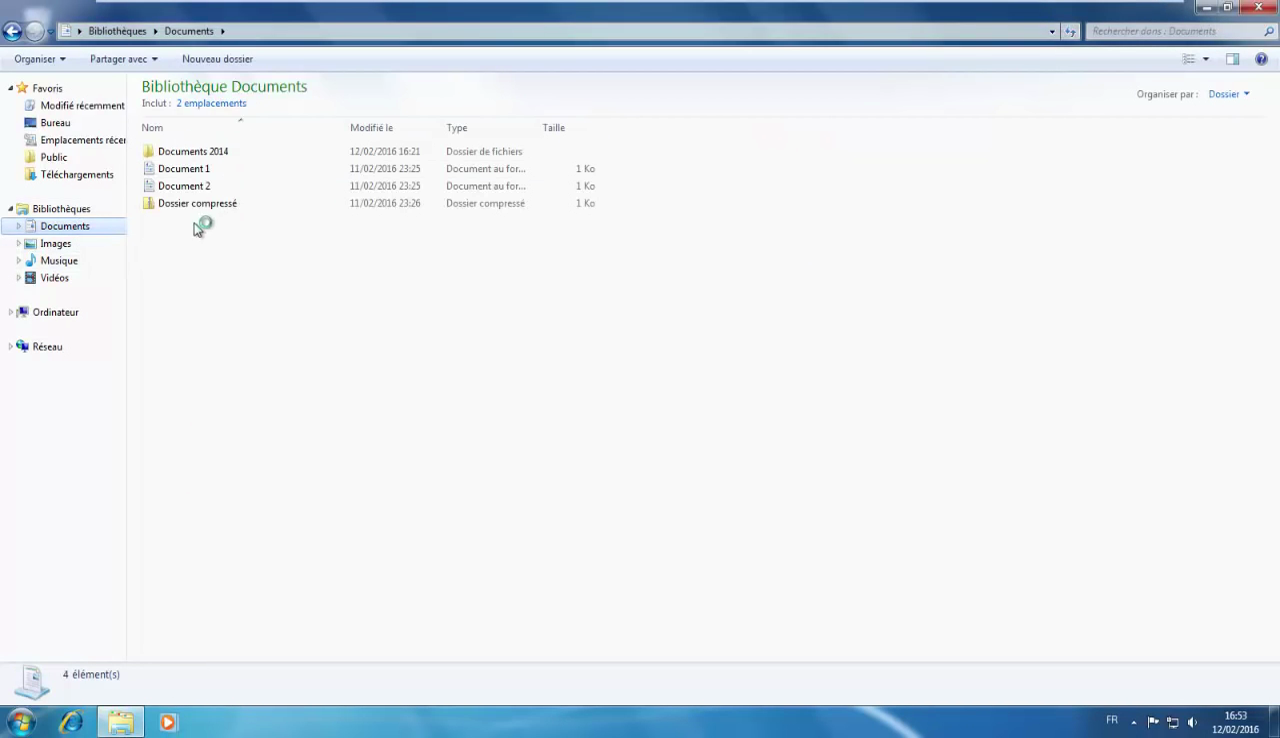
Task: Expand the Ordinateur tree node
Action: point(11,312)
